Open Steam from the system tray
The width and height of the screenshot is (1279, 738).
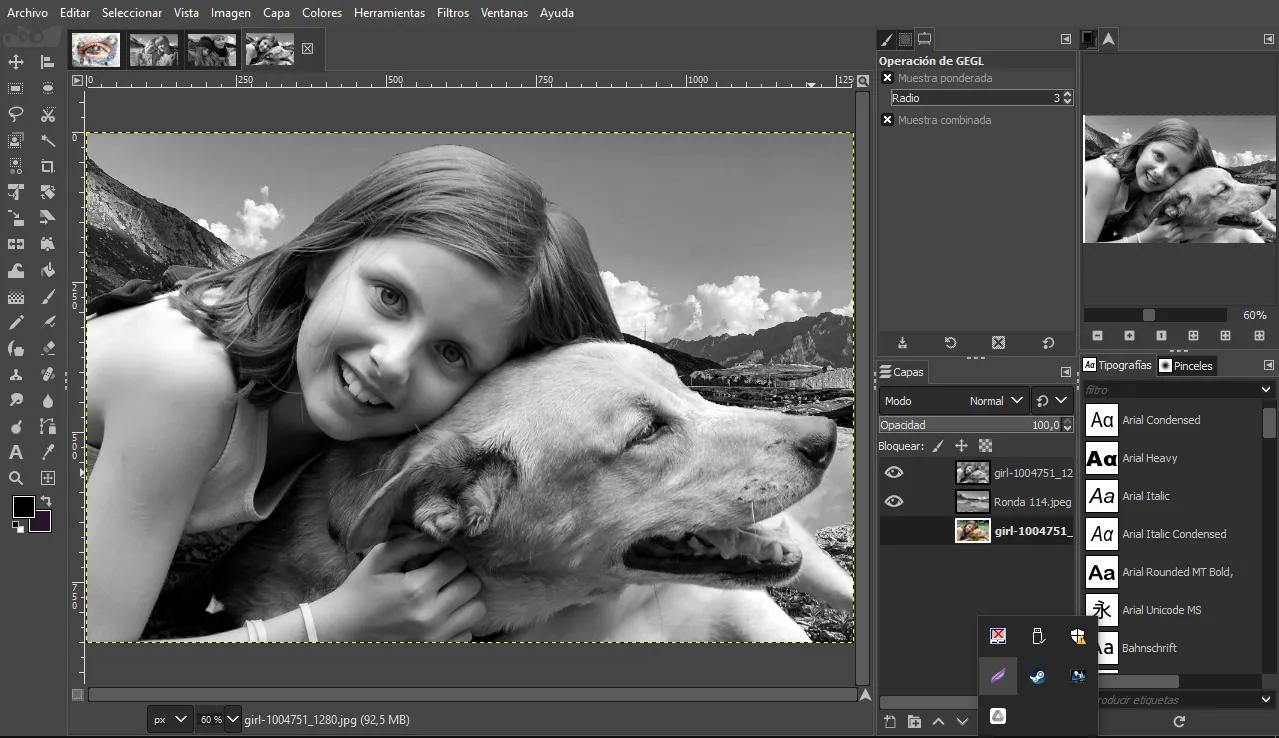[1038, 676]
